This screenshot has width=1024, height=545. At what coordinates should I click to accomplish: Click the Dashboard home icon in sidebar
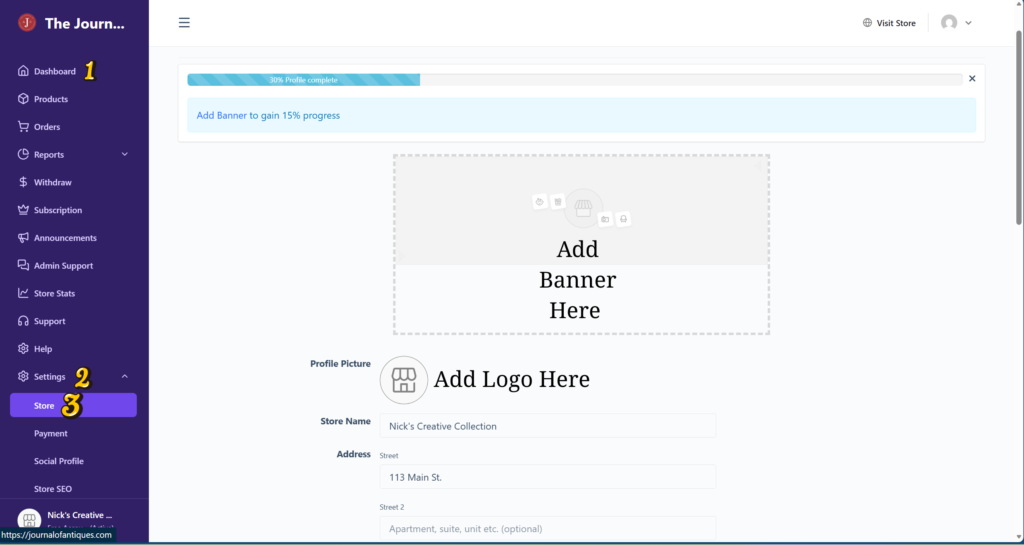point(23,71)
